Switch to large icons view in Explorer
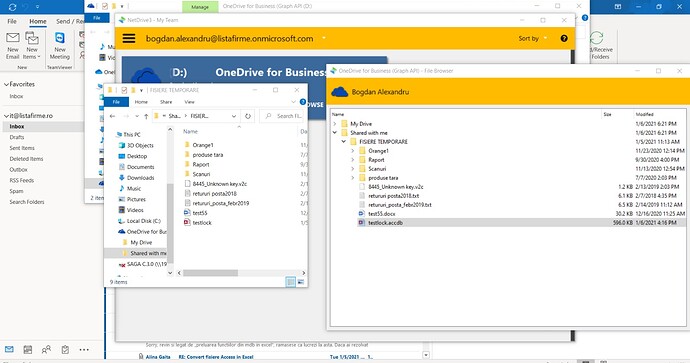This screenshot has width=690, height=363. pyautogui.click(x=301, y=282)
